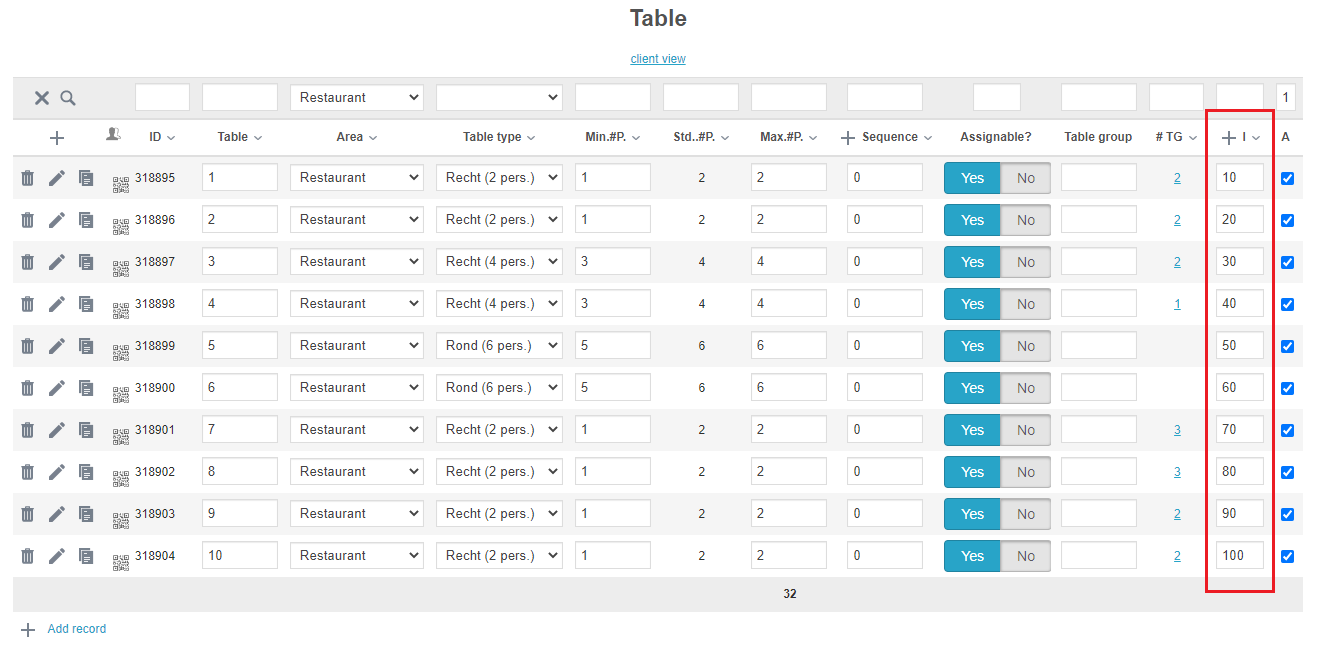
Task: Open Table type dropdown for record 318904
Action: 499,556
